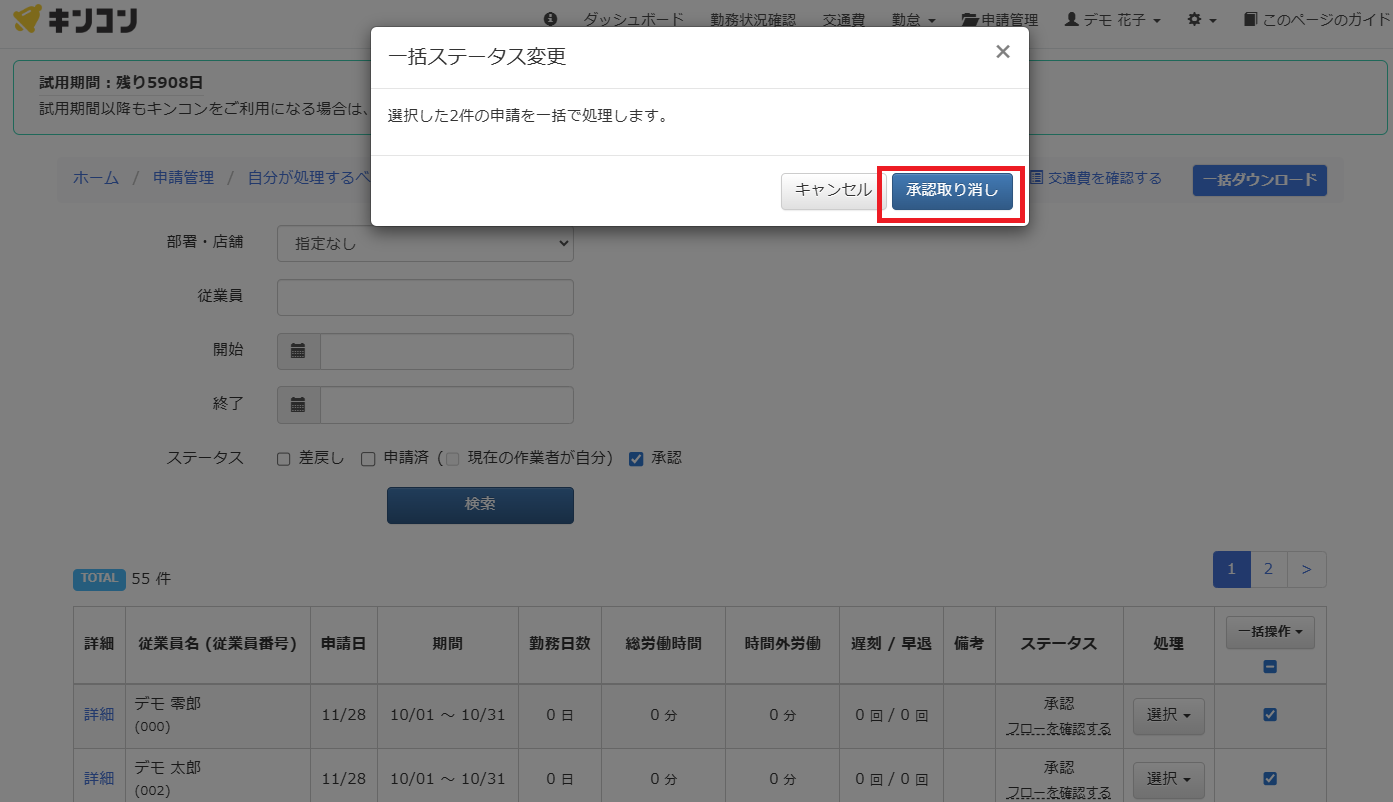The image size is (1393, 802).
Task: Click the 開始 date input field
Action: pyautogui.click(x=447, y=351)
